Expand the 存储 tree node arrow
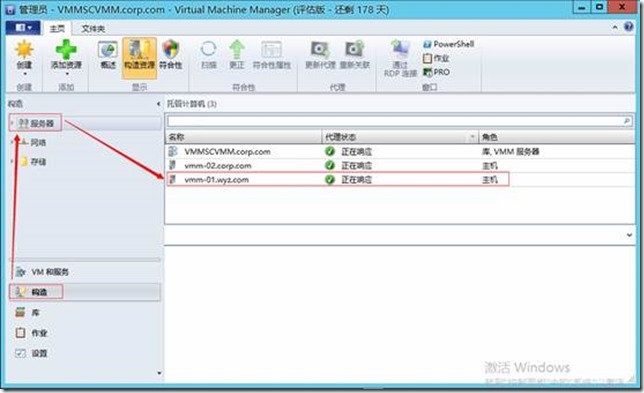This screenshot has height=393, width=644. [x=12, y=162]
